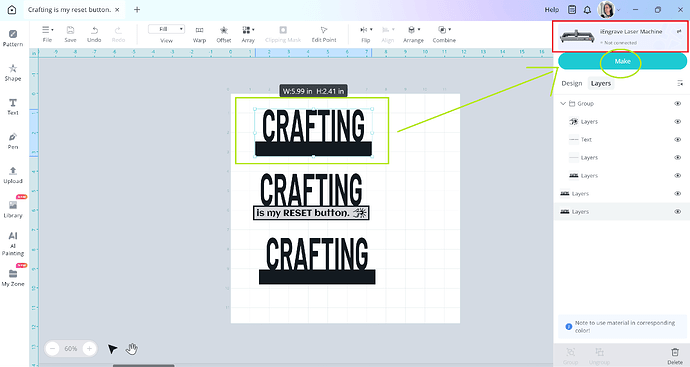
Task: Switch to the Design tab
Action: (572, 83)
